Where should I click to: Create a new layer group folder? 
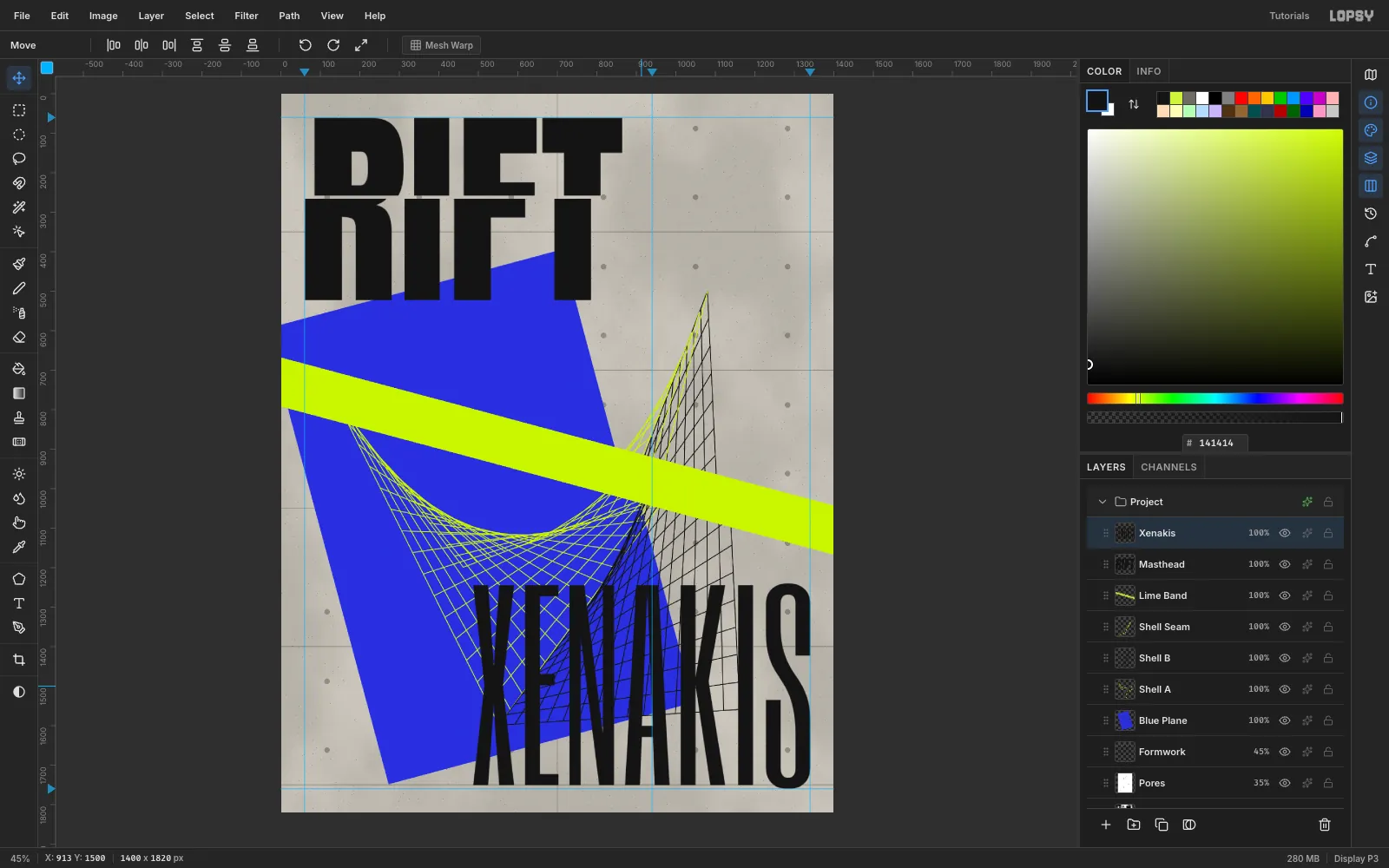pos(1134,825)
